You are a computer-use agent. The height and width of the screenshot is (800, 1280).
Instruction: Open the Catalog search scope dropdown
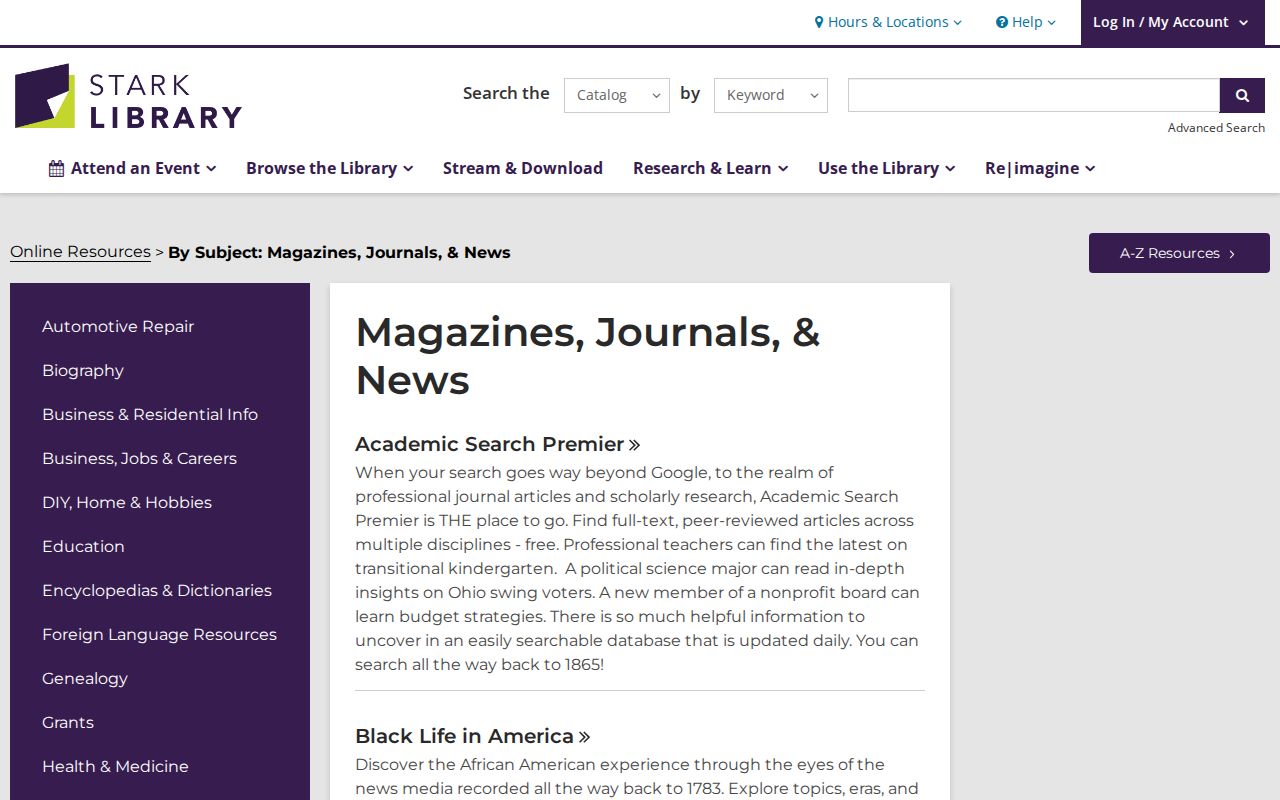(617, 95)
